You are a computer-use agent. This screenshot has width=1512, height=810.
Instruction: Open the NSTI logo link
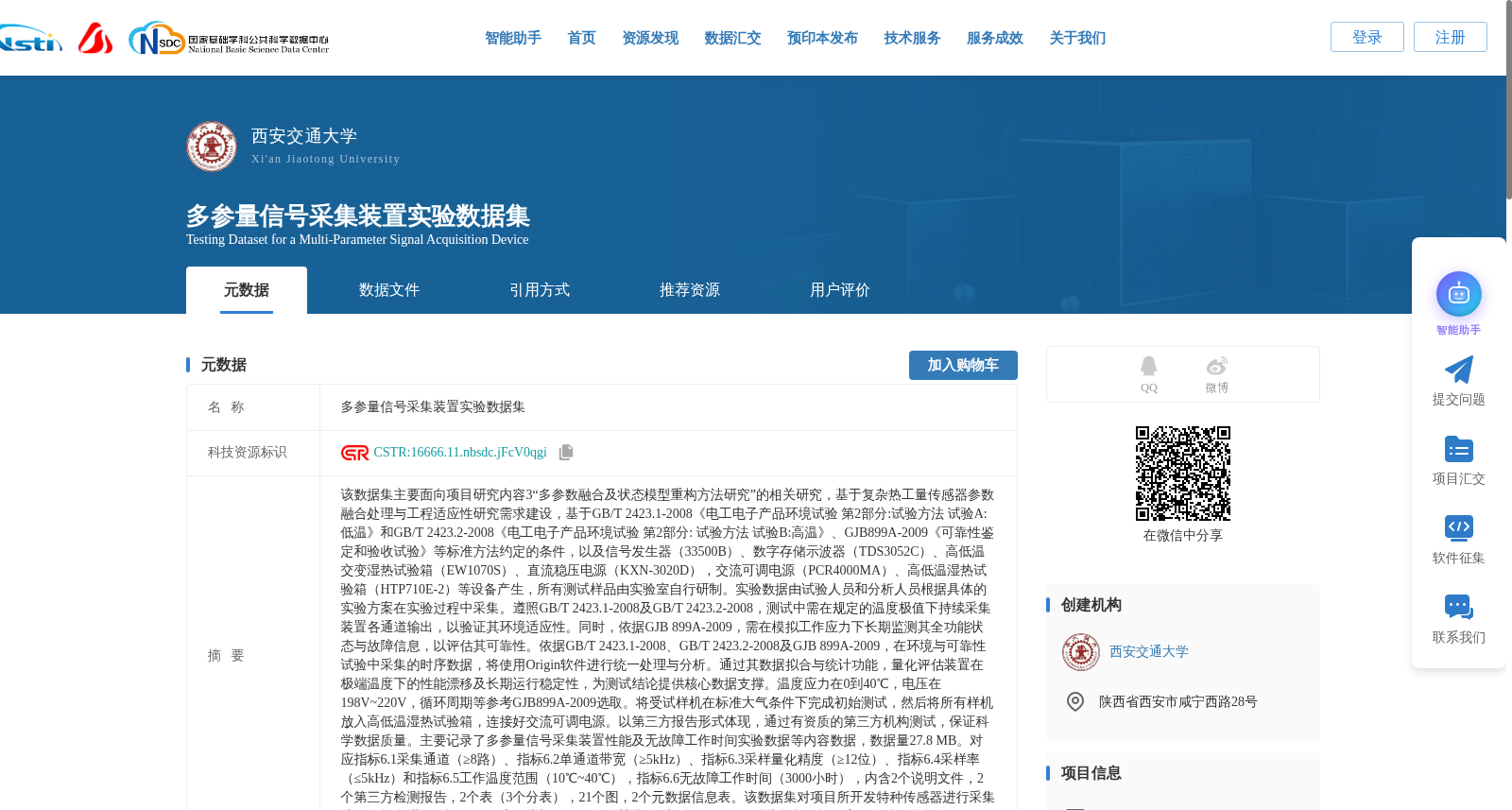pos(30,39)
